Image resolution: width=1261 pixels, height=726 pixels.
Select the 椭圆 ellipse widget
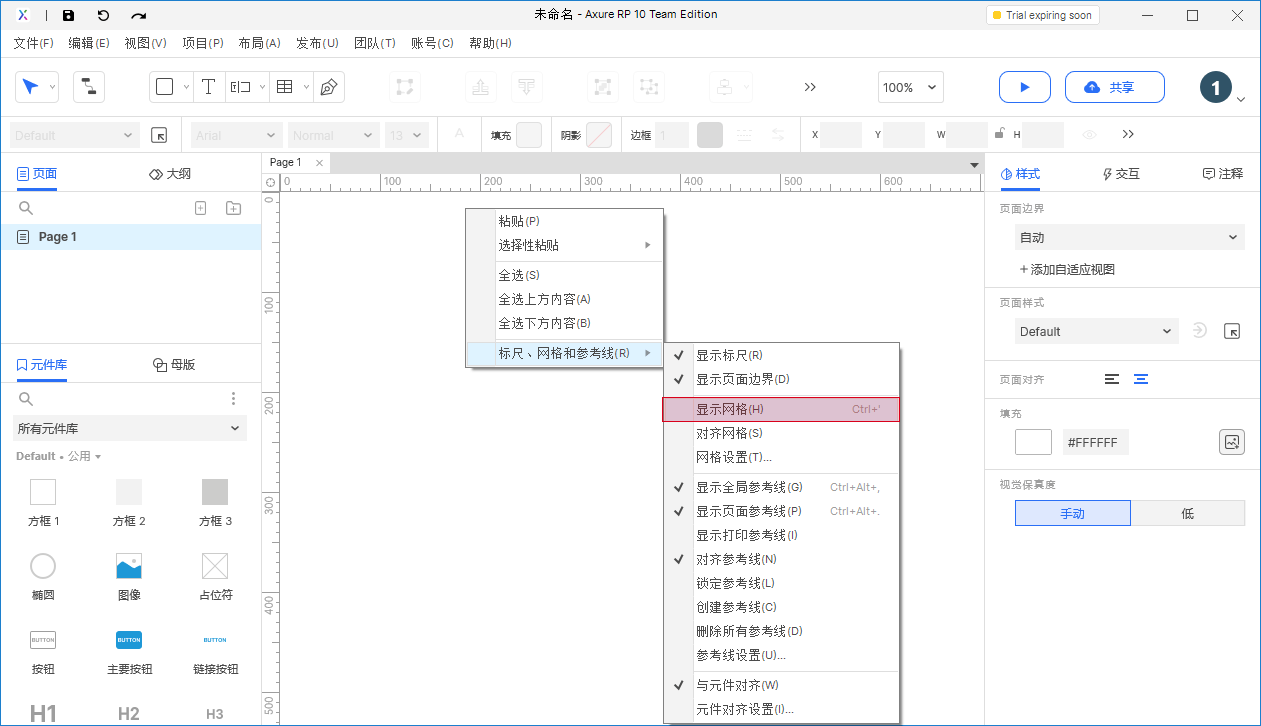point(43,578)
